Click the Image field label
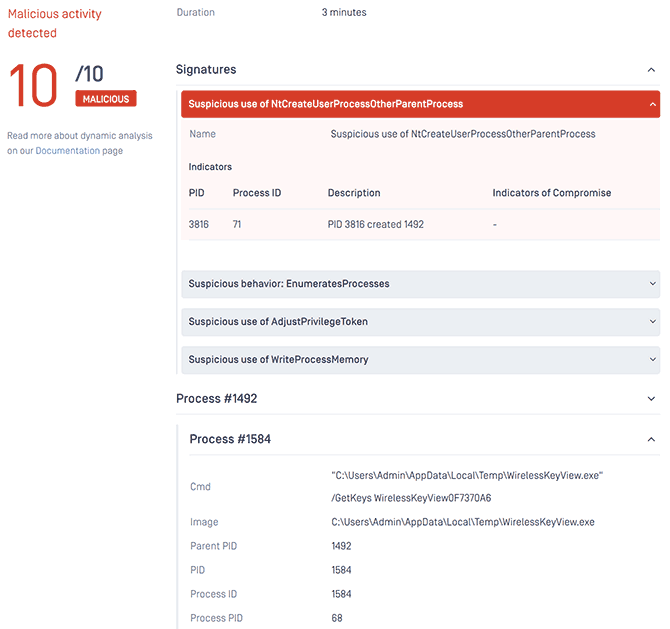 (x=204, y=522)
